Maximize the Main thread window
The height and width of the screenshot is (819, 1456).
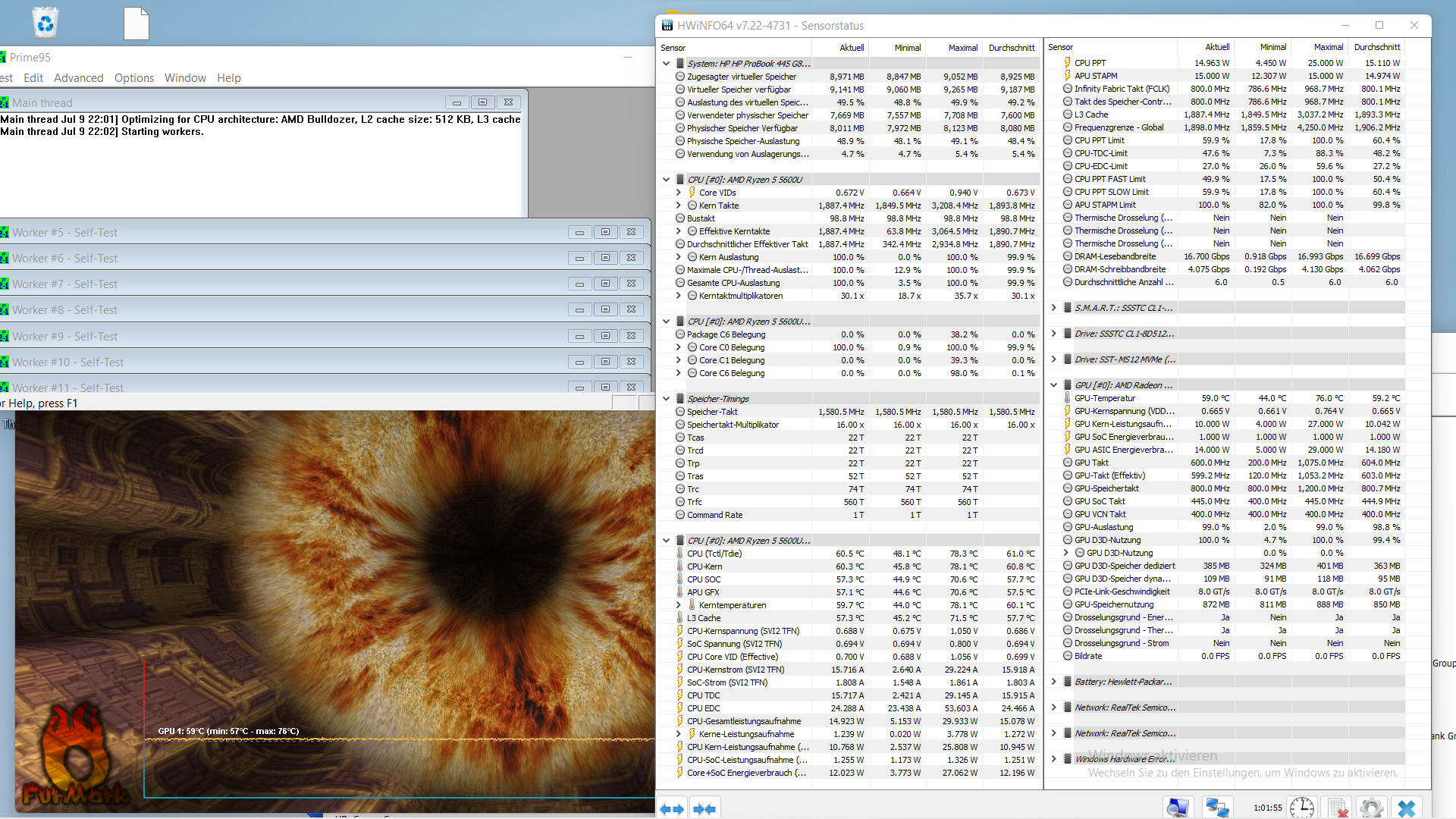point(482,102)
